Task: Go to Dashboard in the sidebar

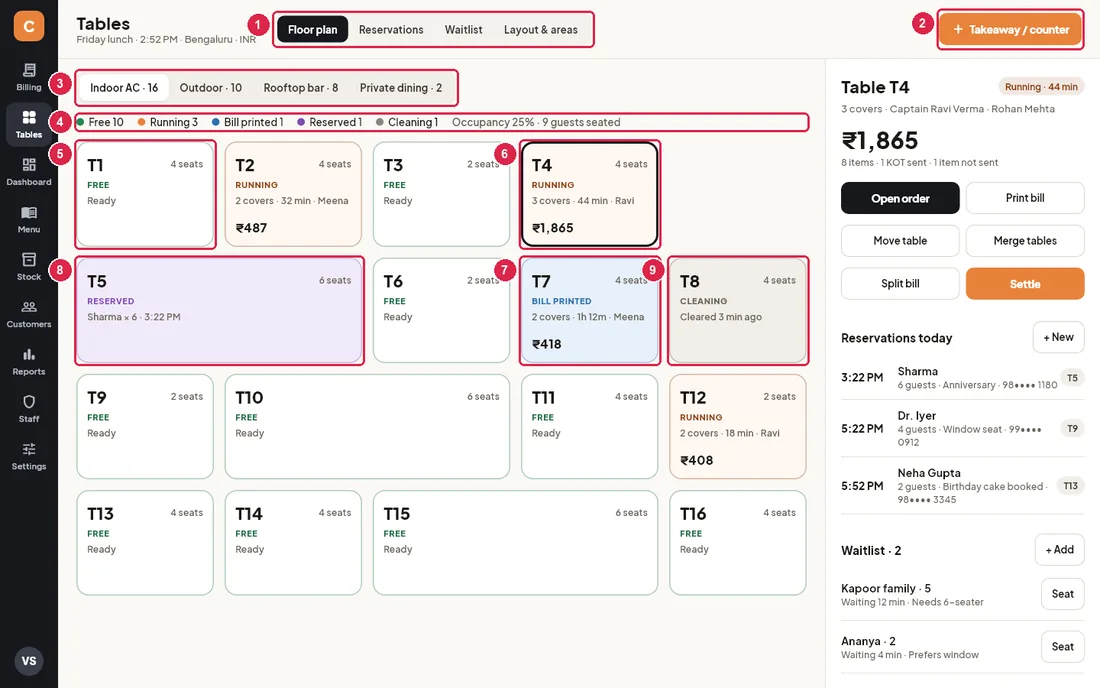Action: point(29,172)
